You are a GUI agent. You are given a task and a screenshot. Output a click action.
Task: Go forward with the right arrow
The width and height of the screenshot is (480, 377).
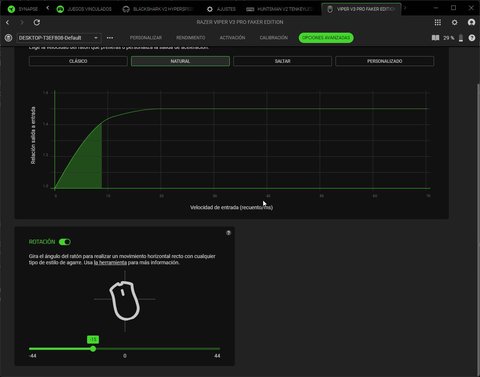tap(22, 22)
